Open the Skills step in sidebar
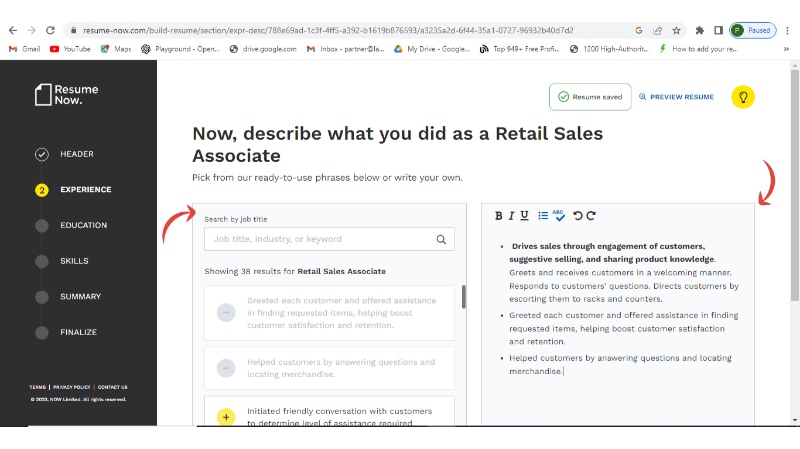 [74, 261]
